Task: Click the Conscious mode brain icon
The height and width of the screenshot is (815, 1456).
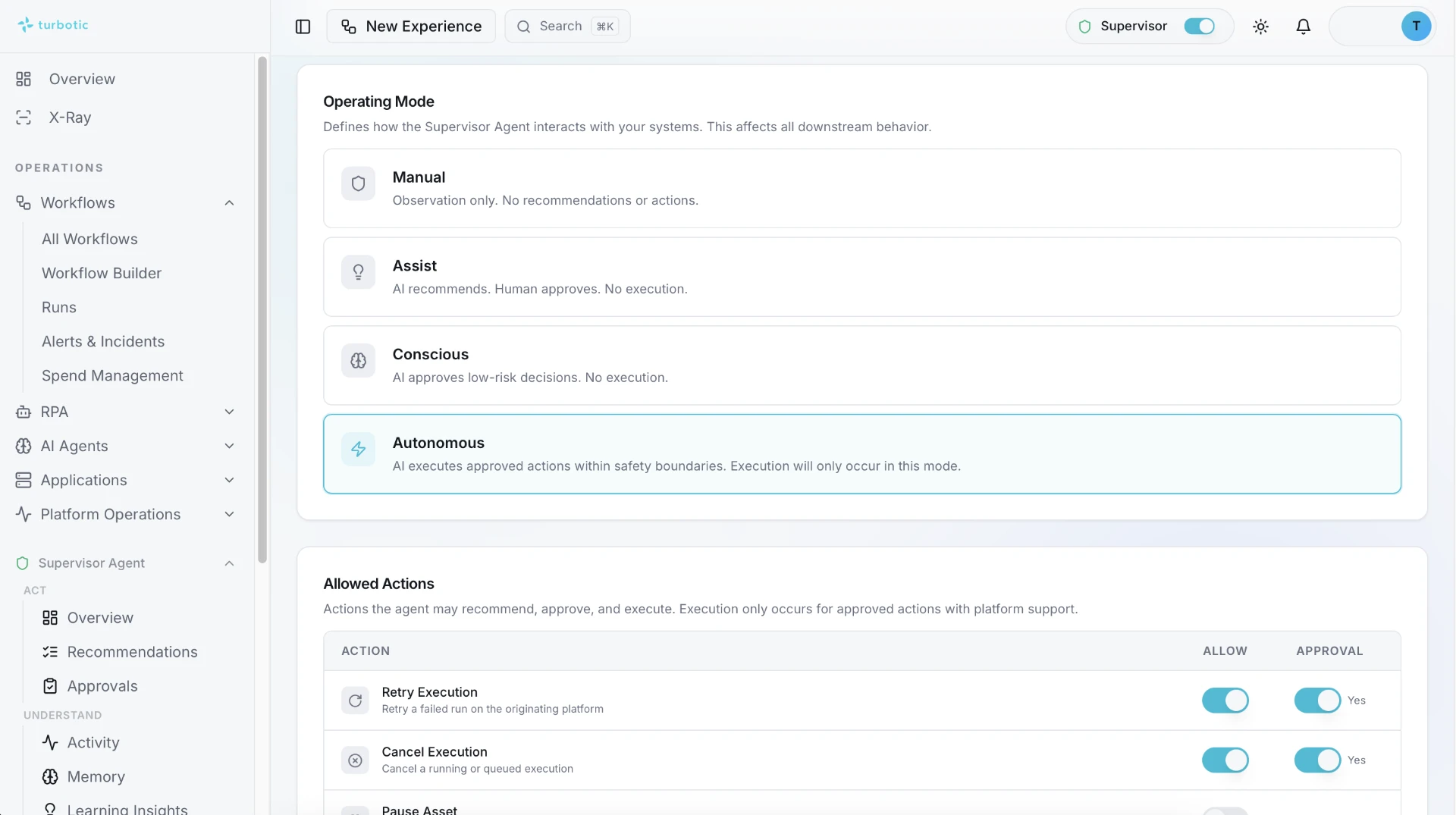Action: (x=358, y=361)
